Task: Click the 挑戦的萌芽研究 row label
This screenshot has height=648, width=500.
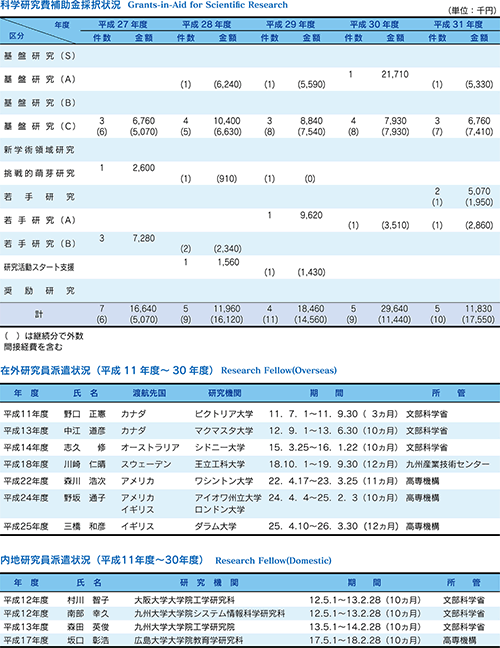Action: click(39, 174)
